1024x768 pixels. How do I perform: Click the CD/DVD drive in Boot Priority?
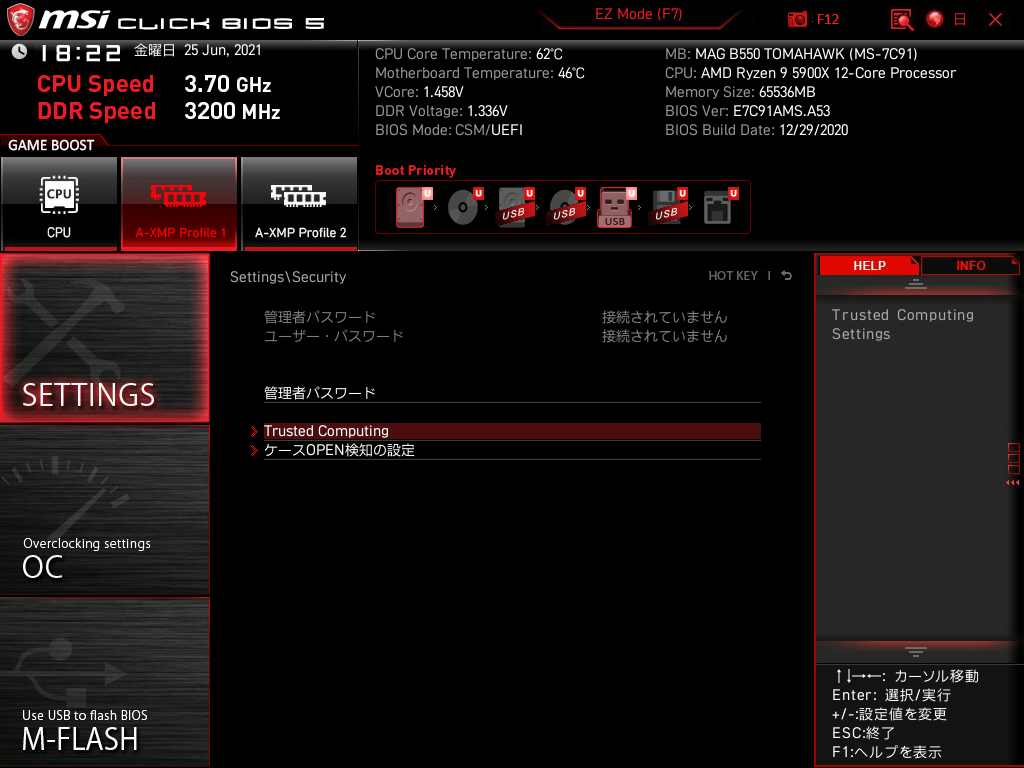464,205
